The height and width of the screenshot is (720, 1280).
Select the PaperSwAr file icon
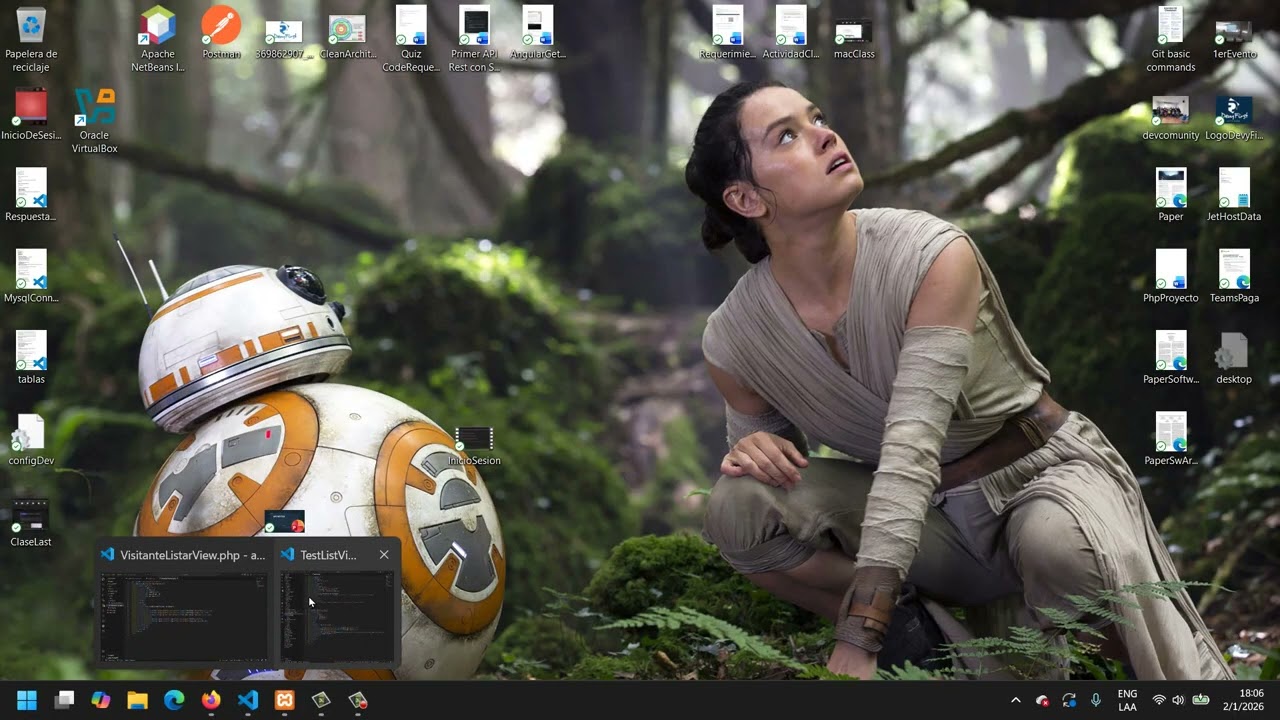[1171, 440]
